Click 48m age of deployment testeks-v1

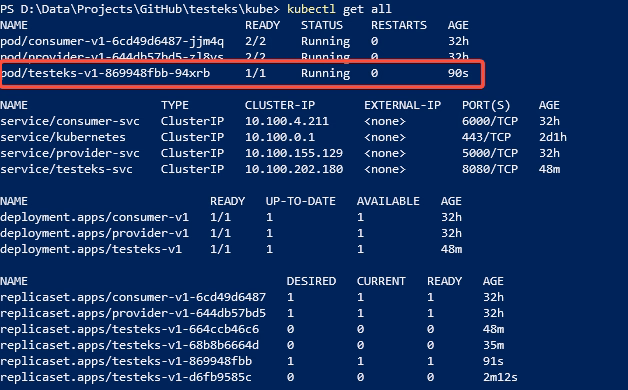click(x=451, y=249)
